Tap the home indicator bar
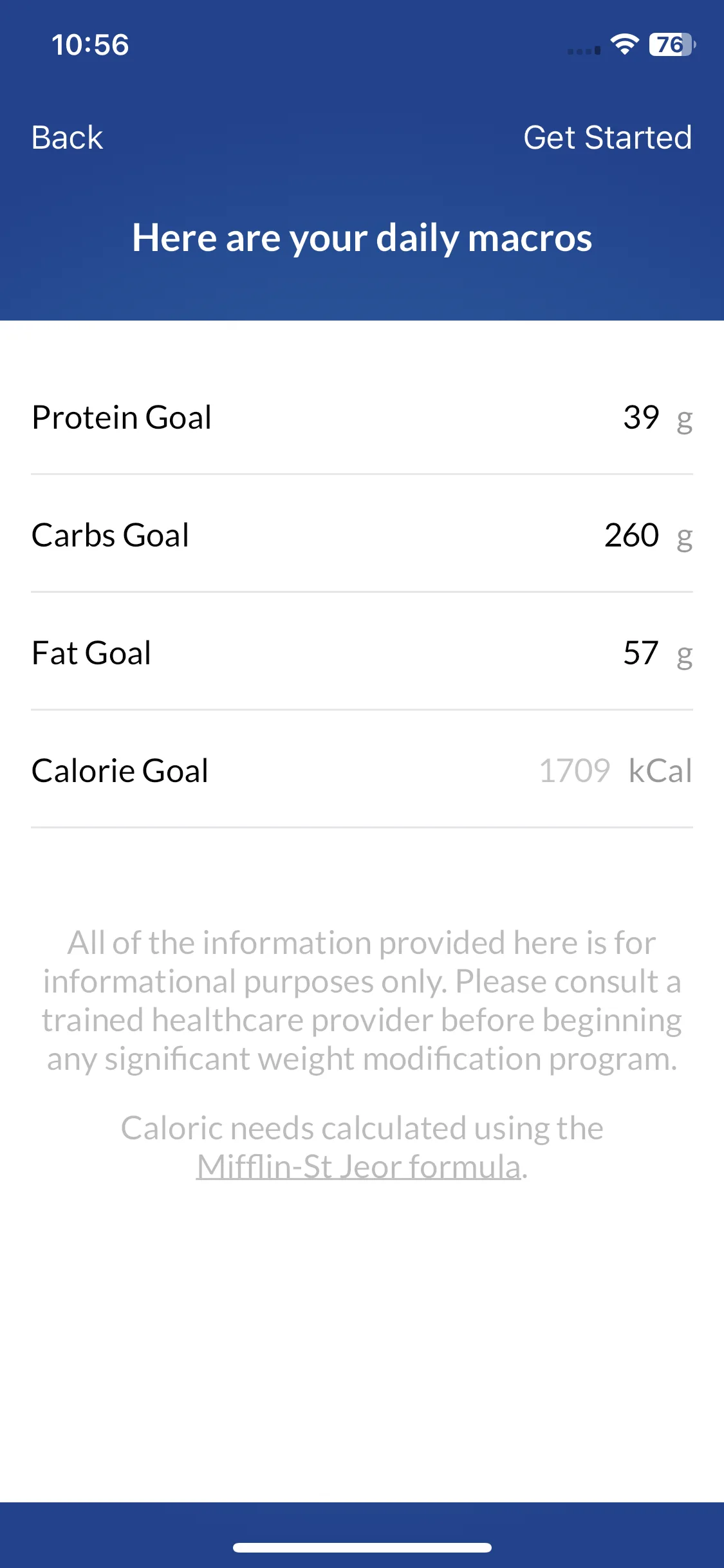Viewport: 724px width, 1568px height. [x=362, y=1547]
